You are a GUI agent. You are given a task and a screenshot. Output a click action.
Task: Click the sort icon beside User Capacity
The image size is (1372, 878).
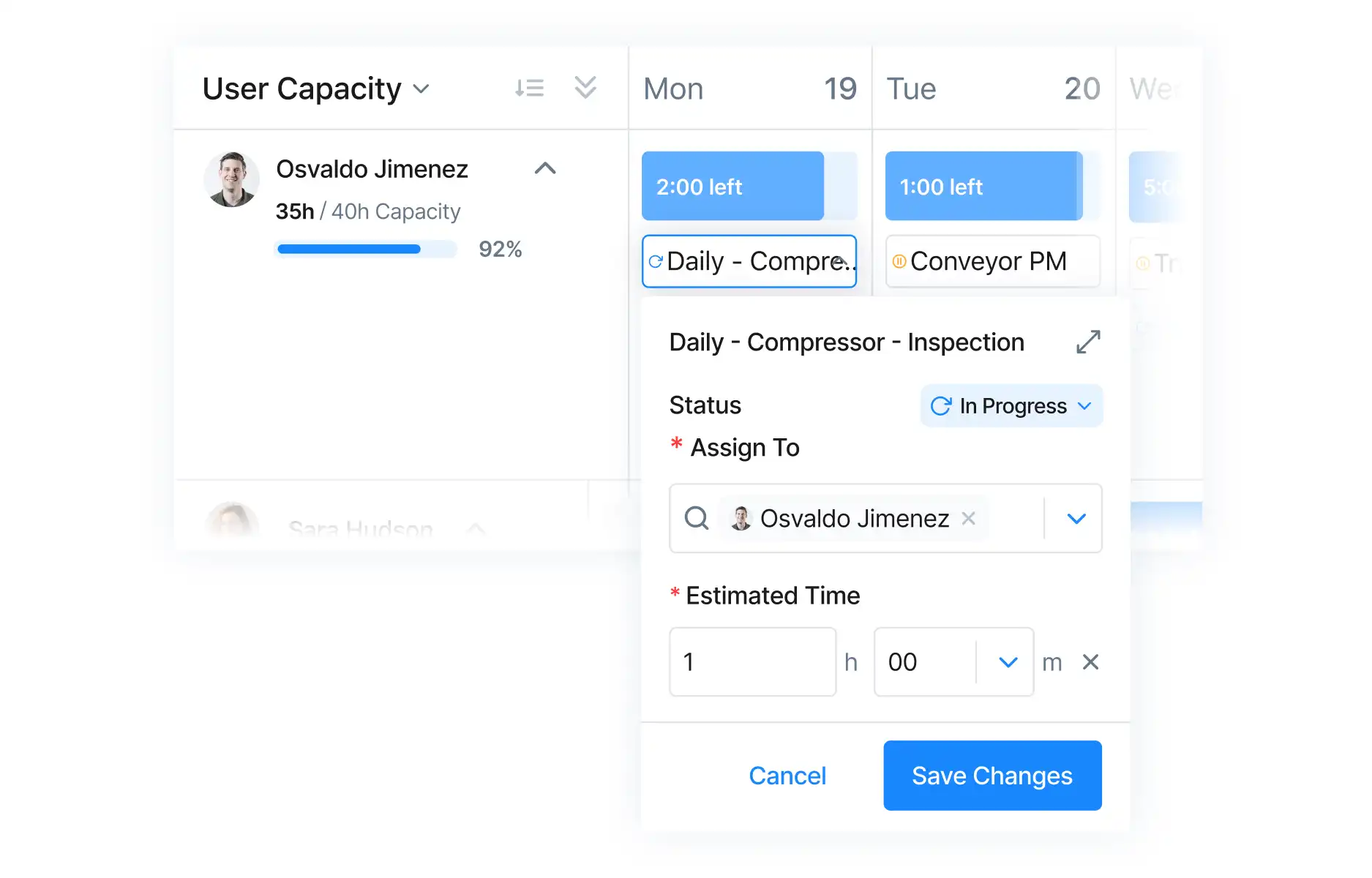529,88
